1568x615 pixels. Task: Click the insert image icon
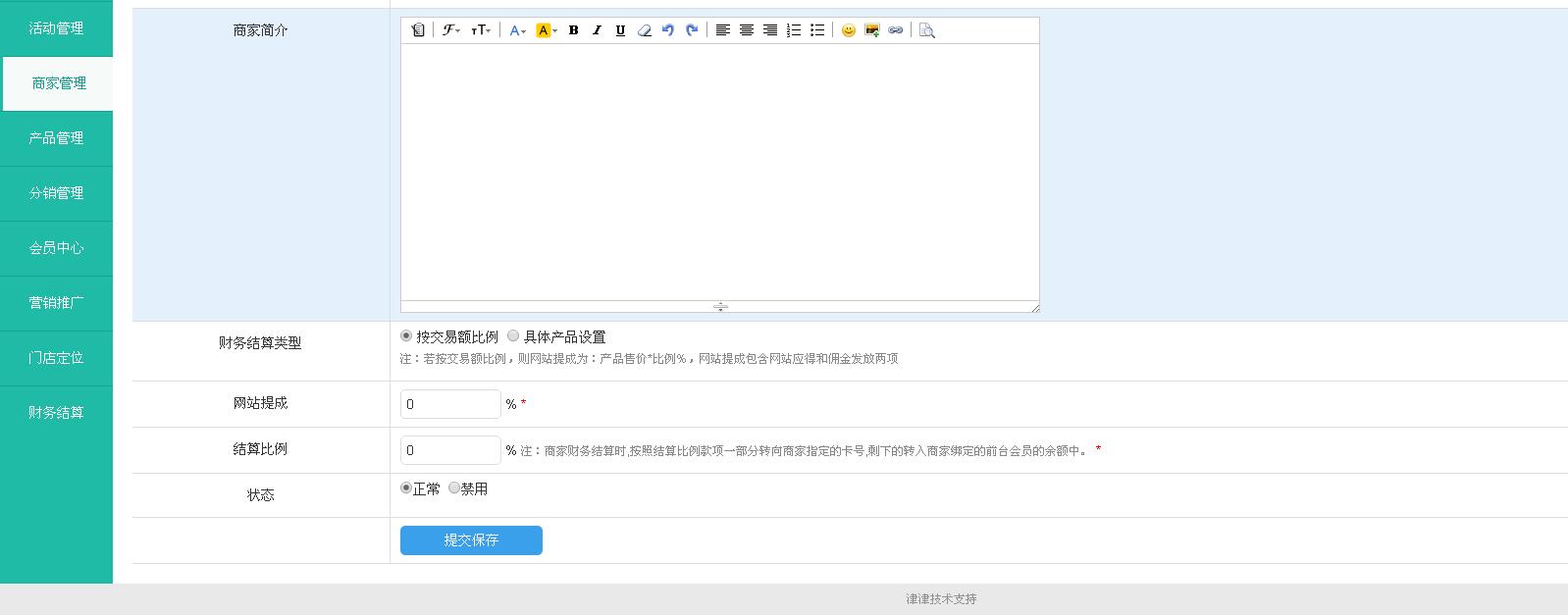click(872, 30)
